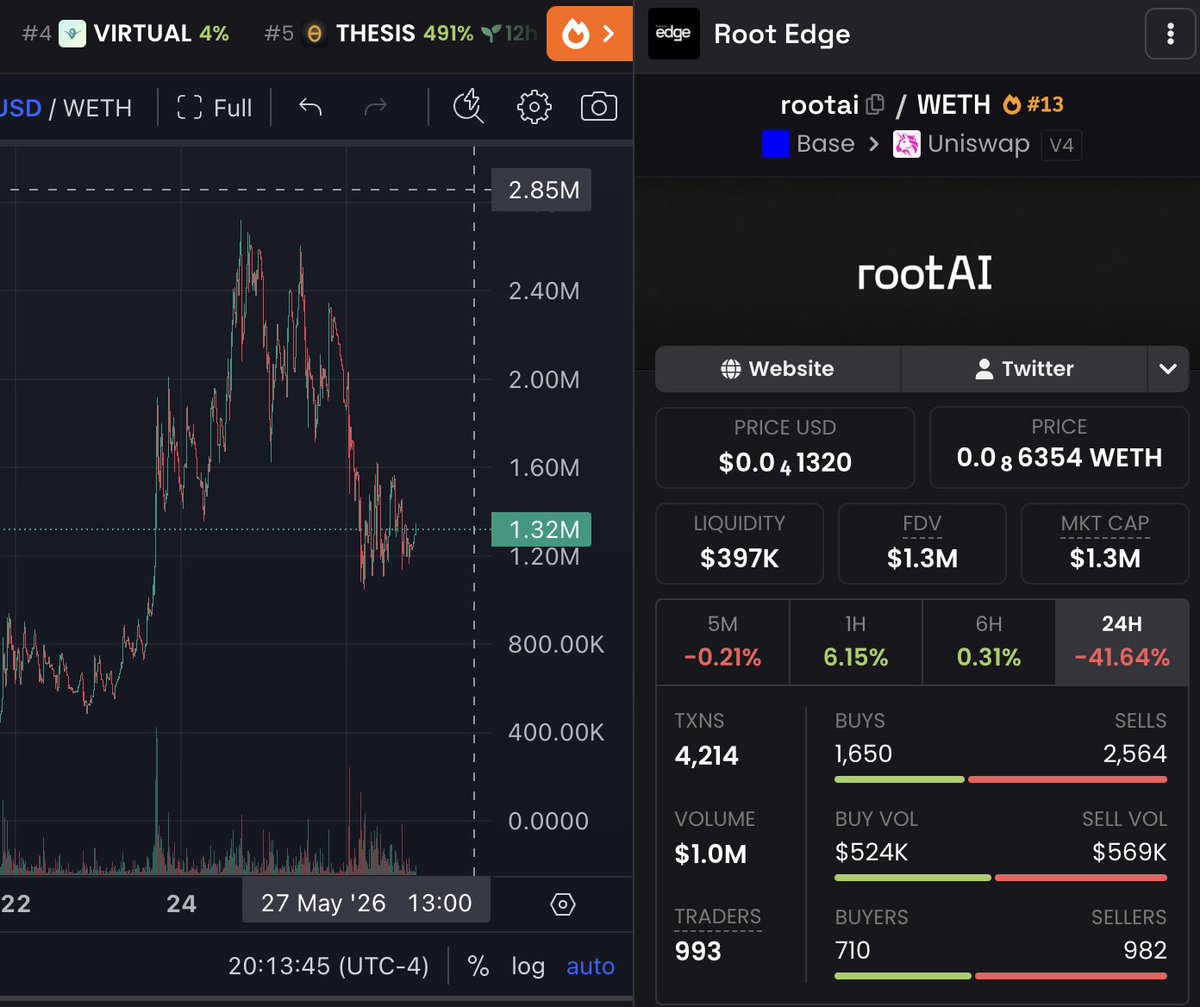Open the rootAI Twitter link
Screen dimensions: 1200x1007
pyautogui.click(x=1024, y=369)
